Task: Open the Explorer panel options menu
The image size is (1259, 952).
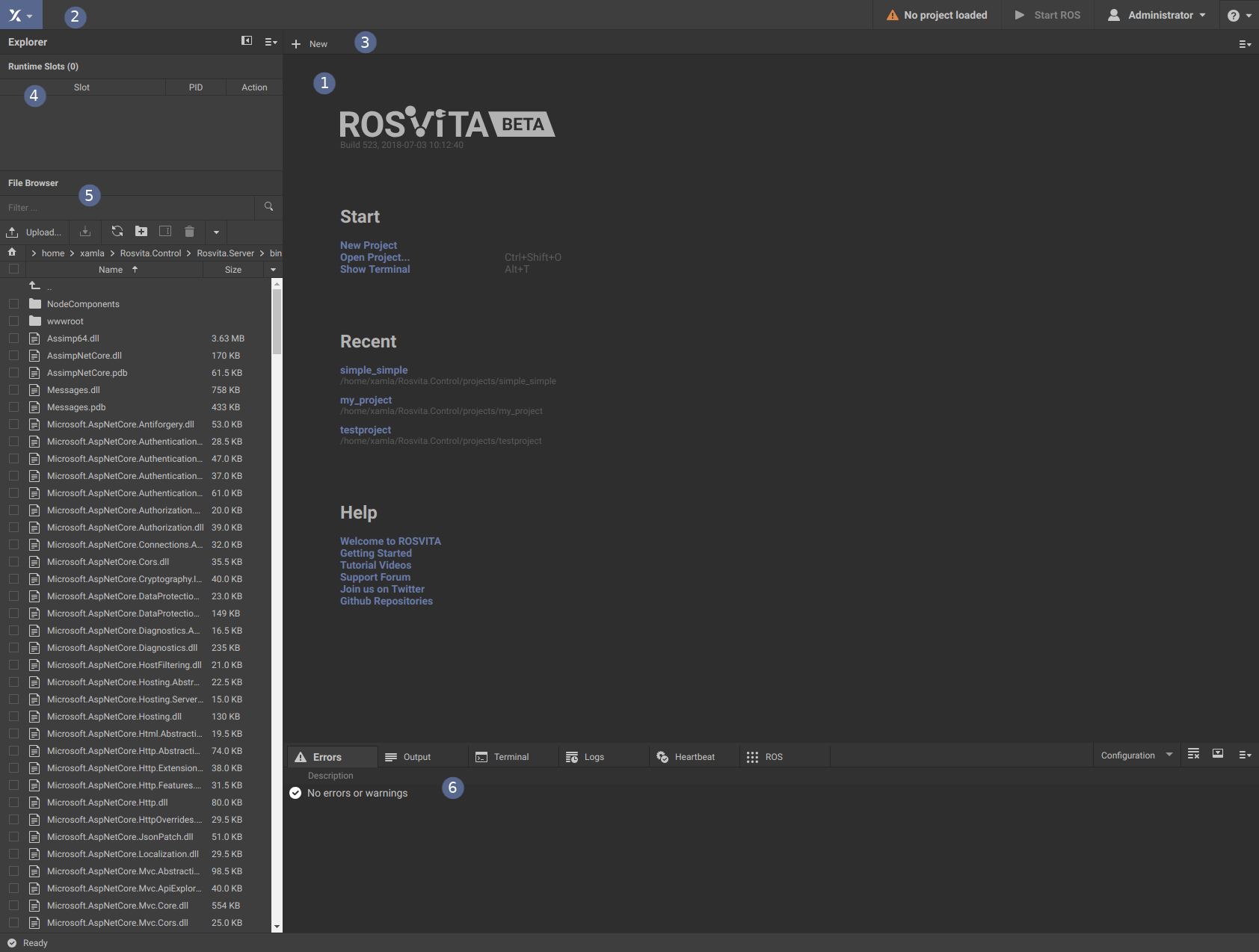Action: pyautogui.click(x=271, y=42)
